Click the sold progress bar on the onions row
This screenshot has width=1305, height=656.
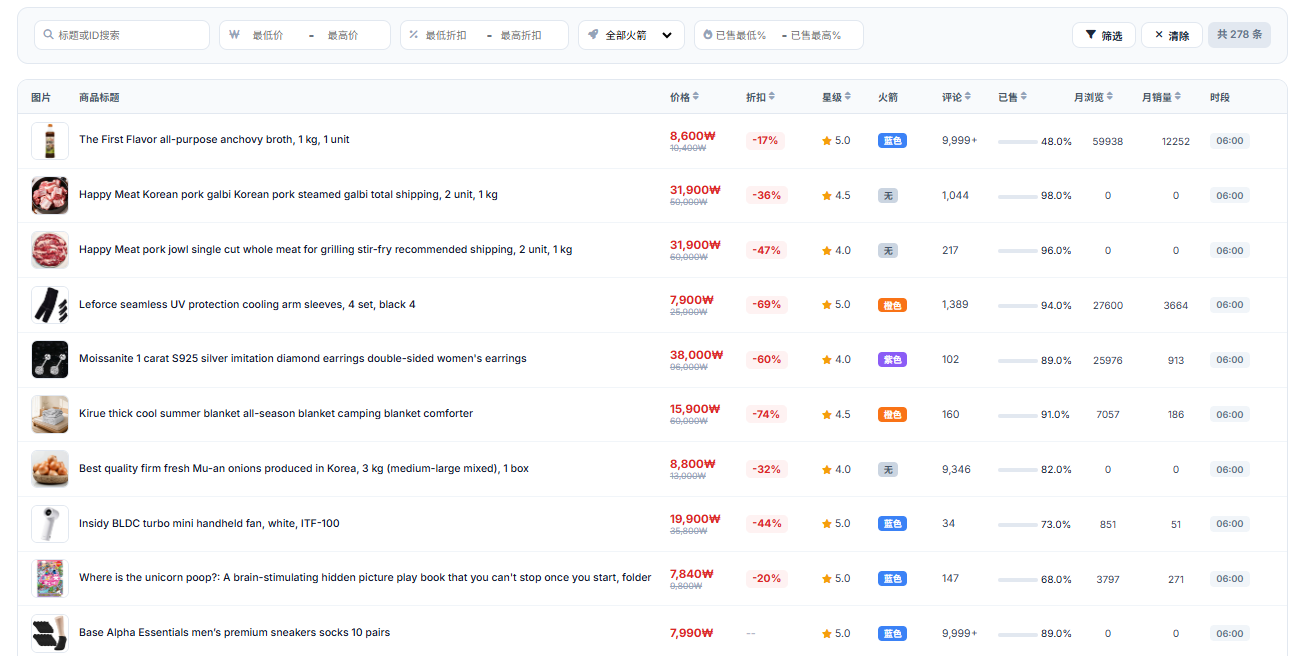(x=1017, y=470)
